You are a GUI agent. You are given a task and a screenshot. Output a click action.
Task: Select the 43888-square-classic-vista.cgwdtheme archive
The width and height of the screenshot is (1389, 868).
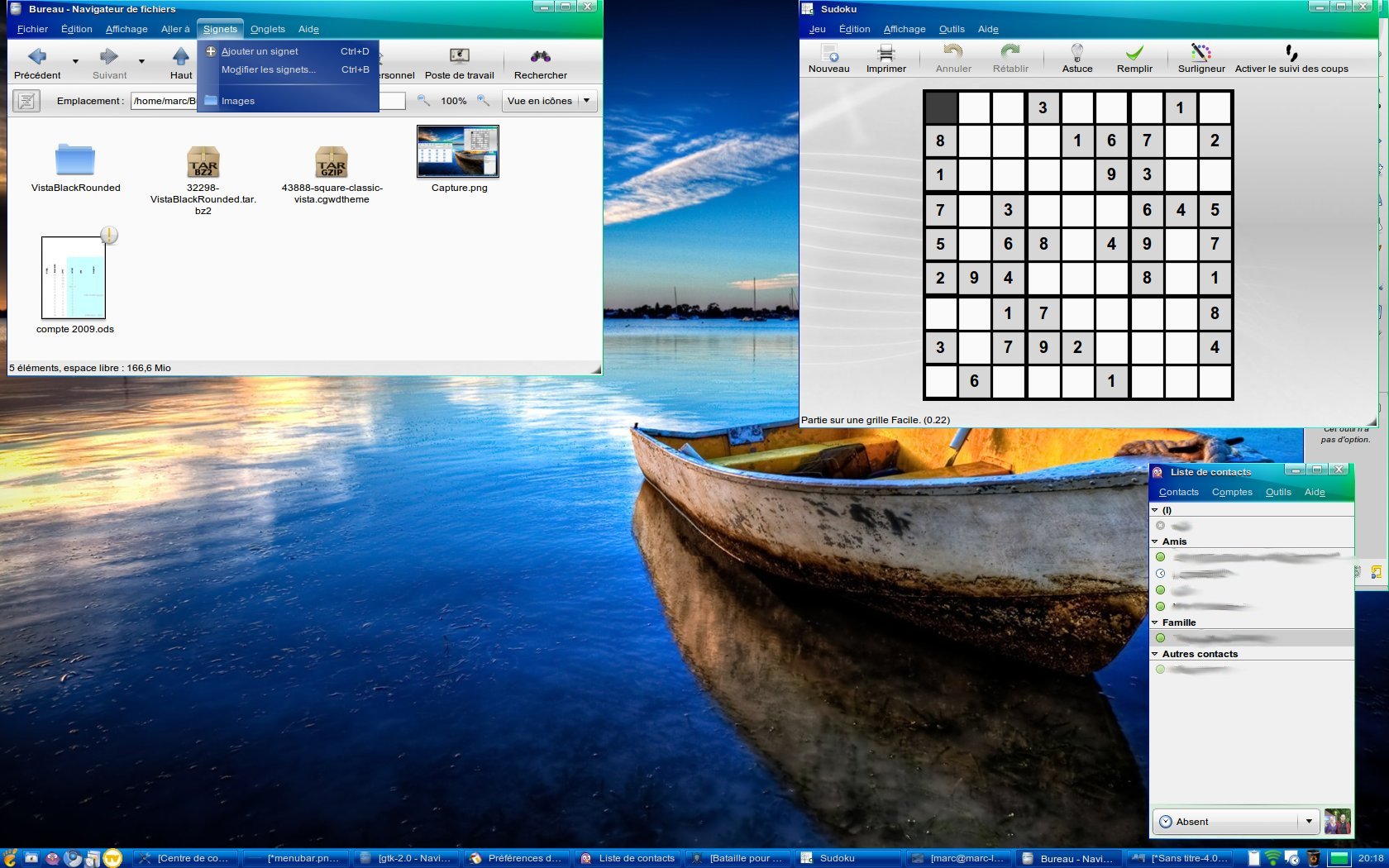click(332, 162)
